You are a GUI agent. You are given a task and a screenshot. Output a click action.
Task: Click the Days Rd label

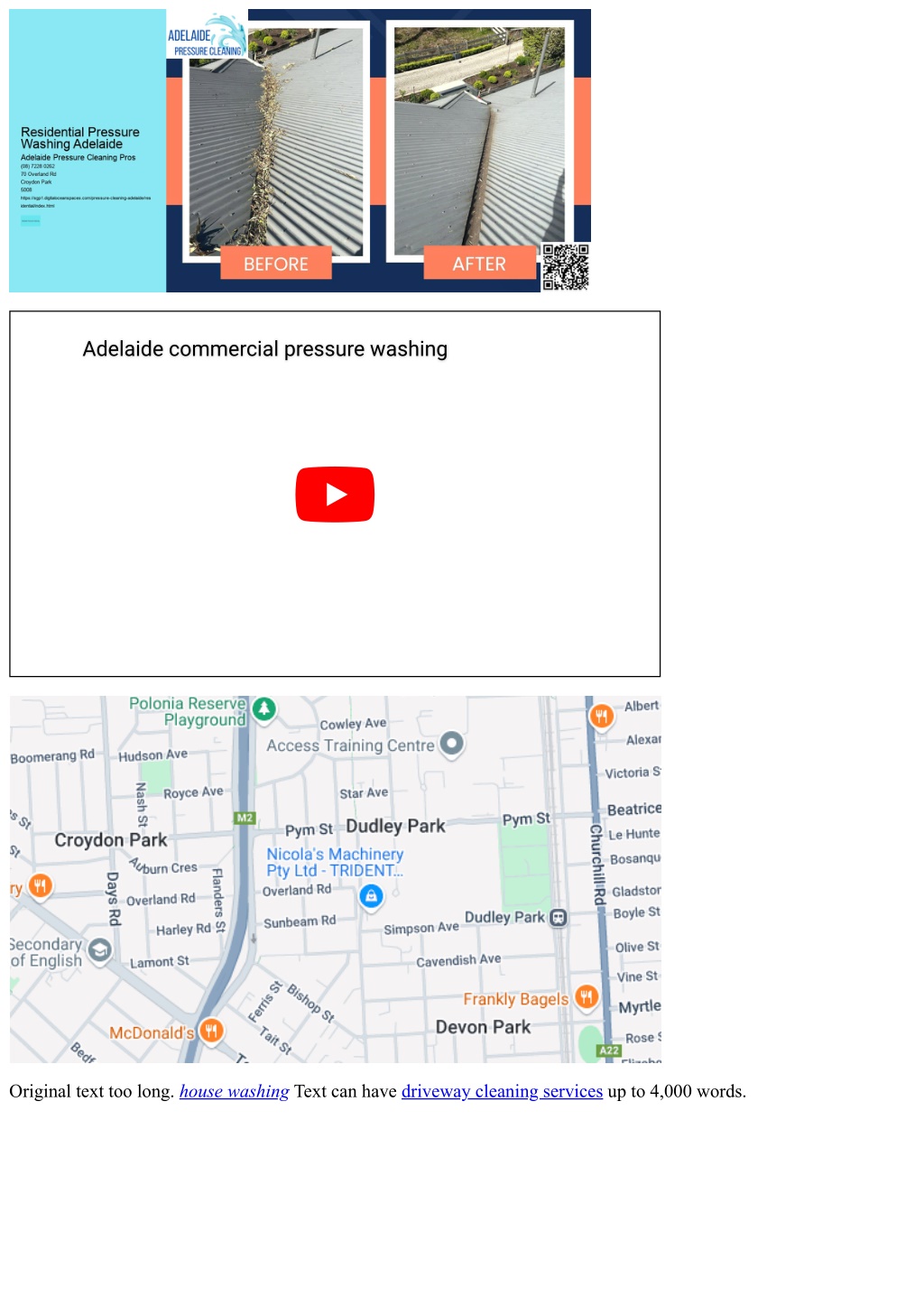click(113, 899)
